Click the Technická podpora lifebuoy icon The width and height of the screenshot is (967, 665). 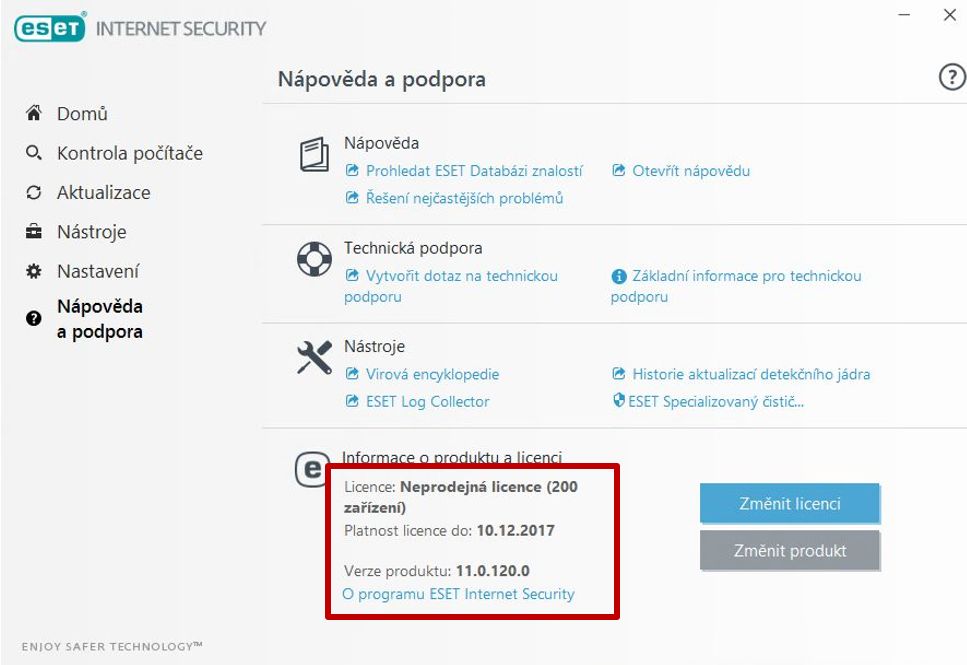coord(315,259)
